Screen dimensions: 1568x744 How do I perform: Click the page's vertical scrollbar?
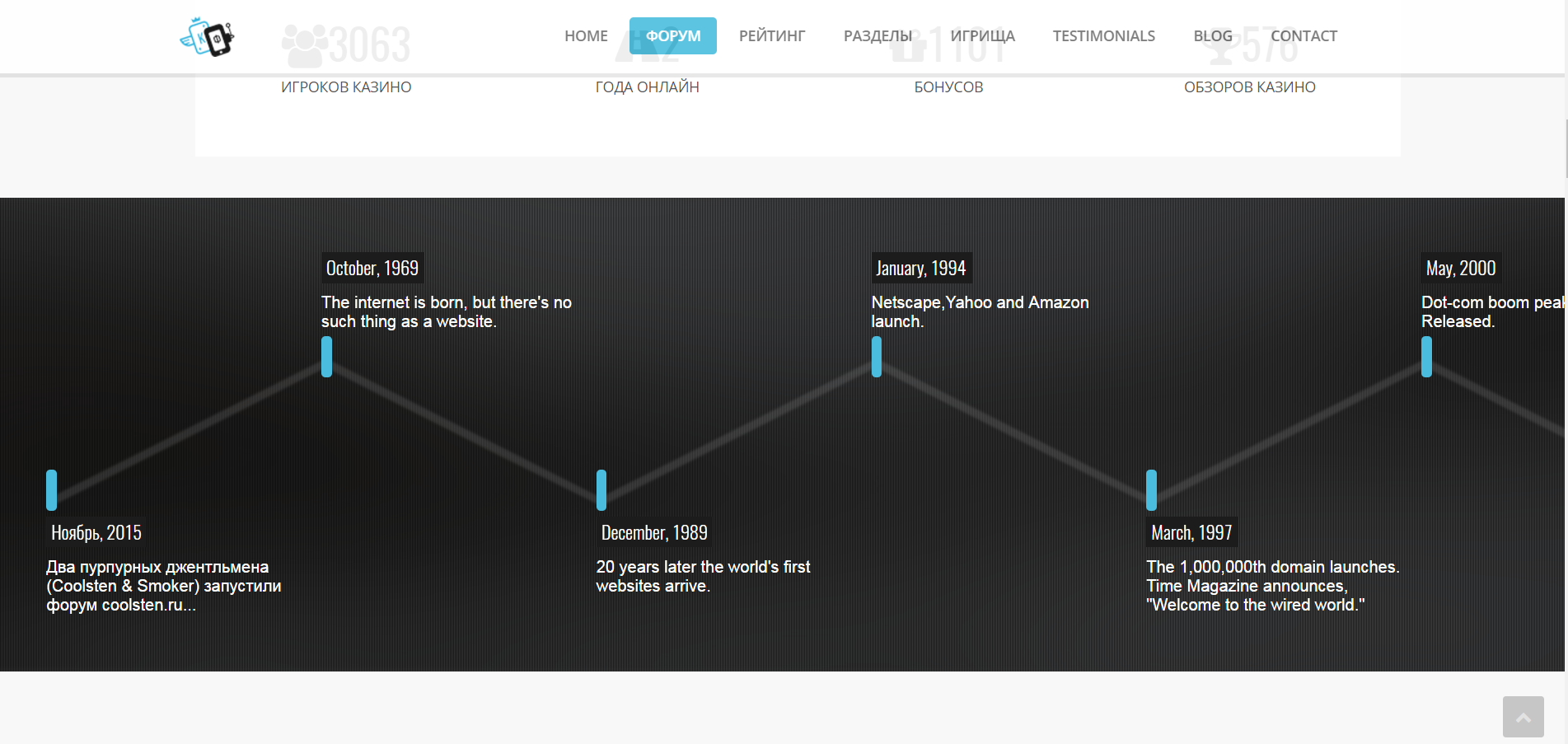[1566, 148]
